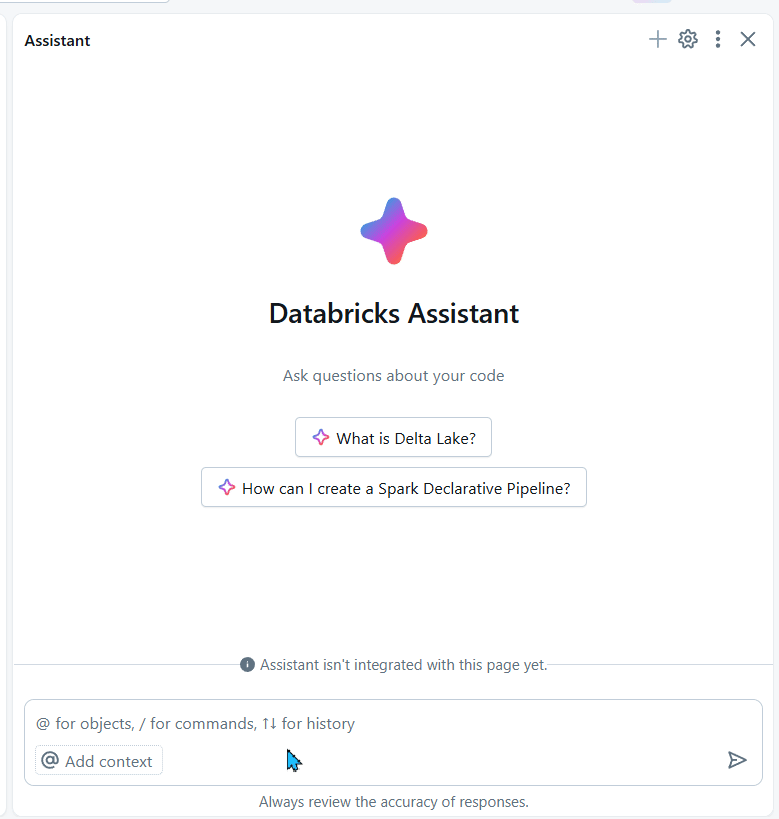Click the large Databricks Assistant star logo
The height and width of the screenshot is (819, 779).
pyautogui.click(x=394, y=231)
